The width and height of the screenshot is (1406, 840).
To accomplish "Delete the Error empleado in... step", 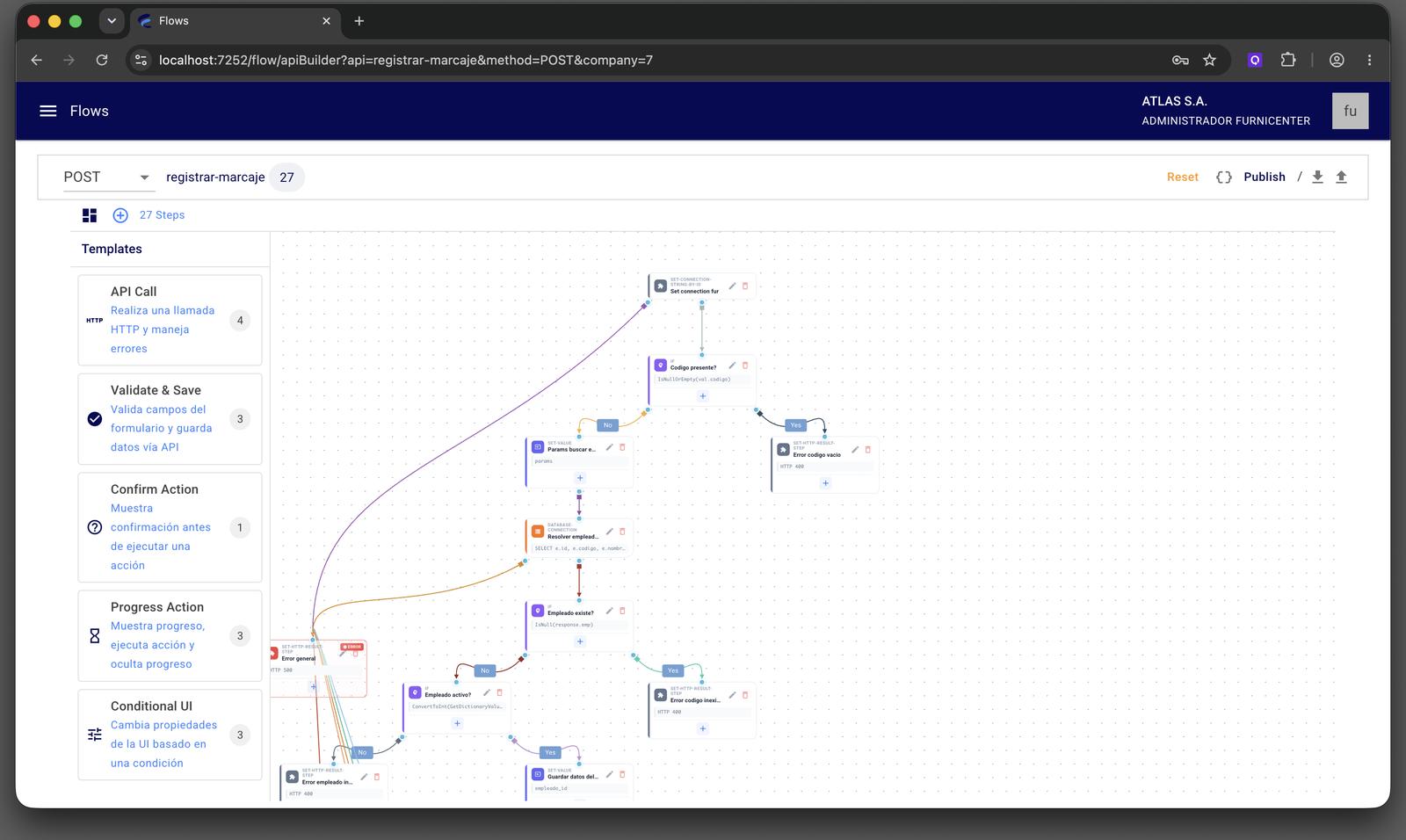I will [x=377, y=777].
